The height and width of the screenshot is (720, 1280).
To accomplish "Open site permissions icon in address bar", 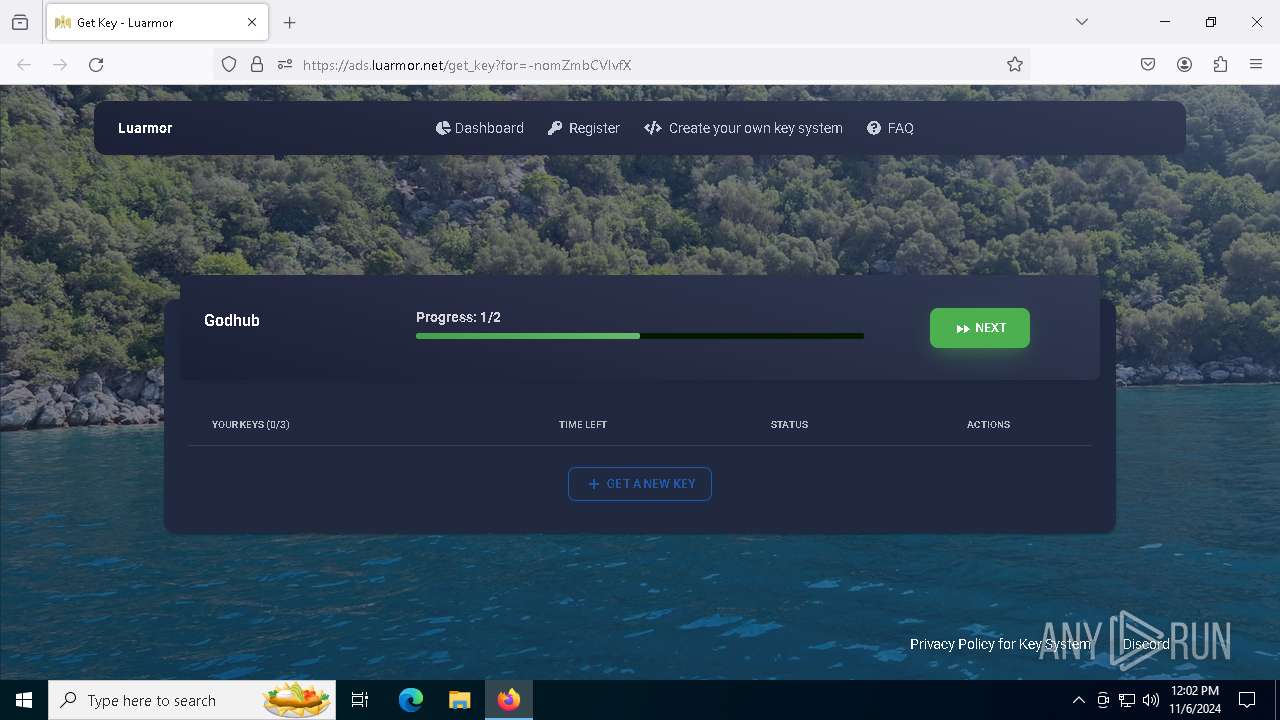I will pyautogui.click(x=285, y=65).
